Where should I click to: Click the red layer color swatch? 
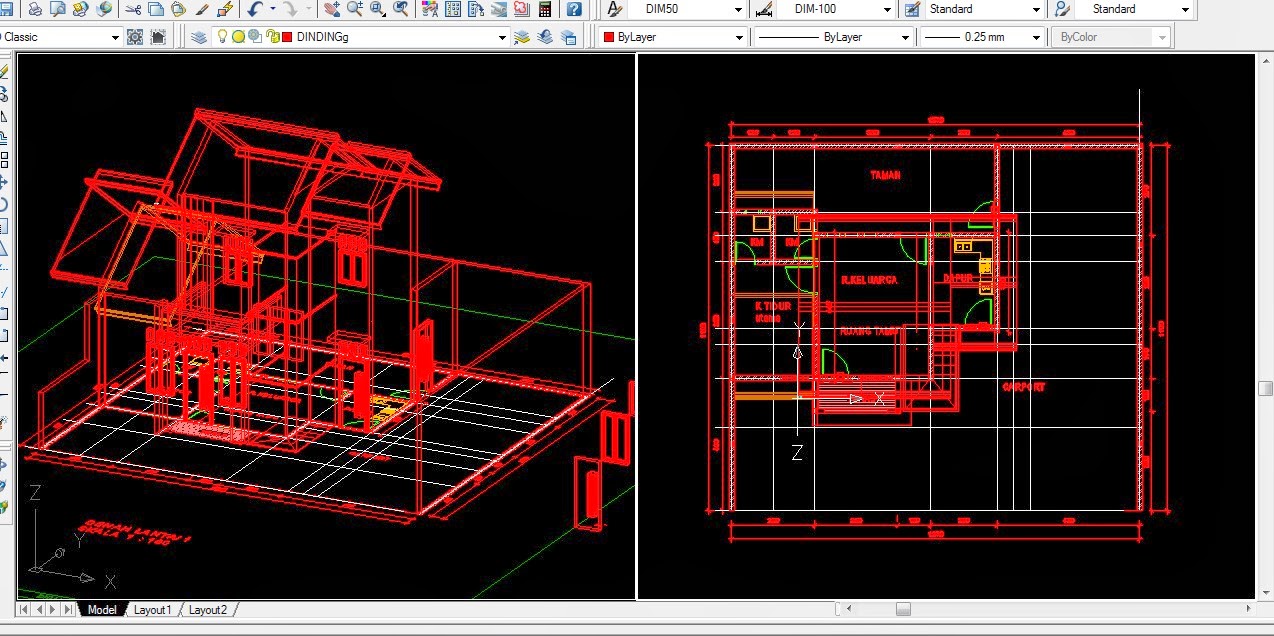[x=287, y=37]
